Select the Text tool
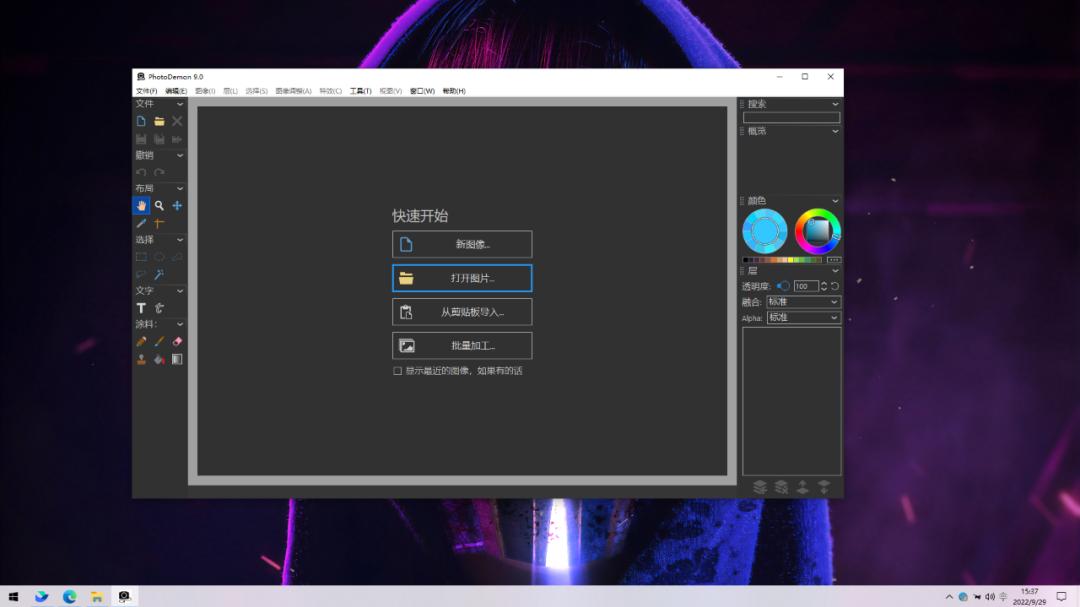The image size is (1080, 607). 141,308
